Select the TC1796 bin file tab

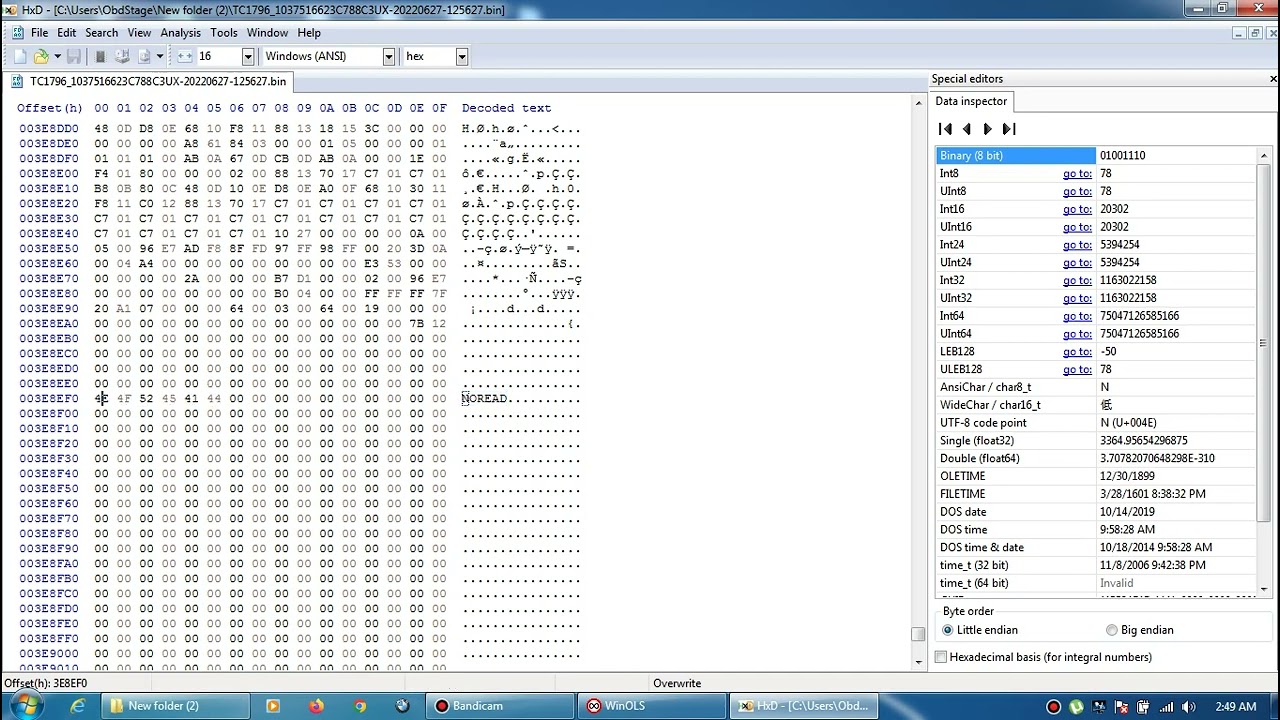pyautogui.click(x=149, y=81)
